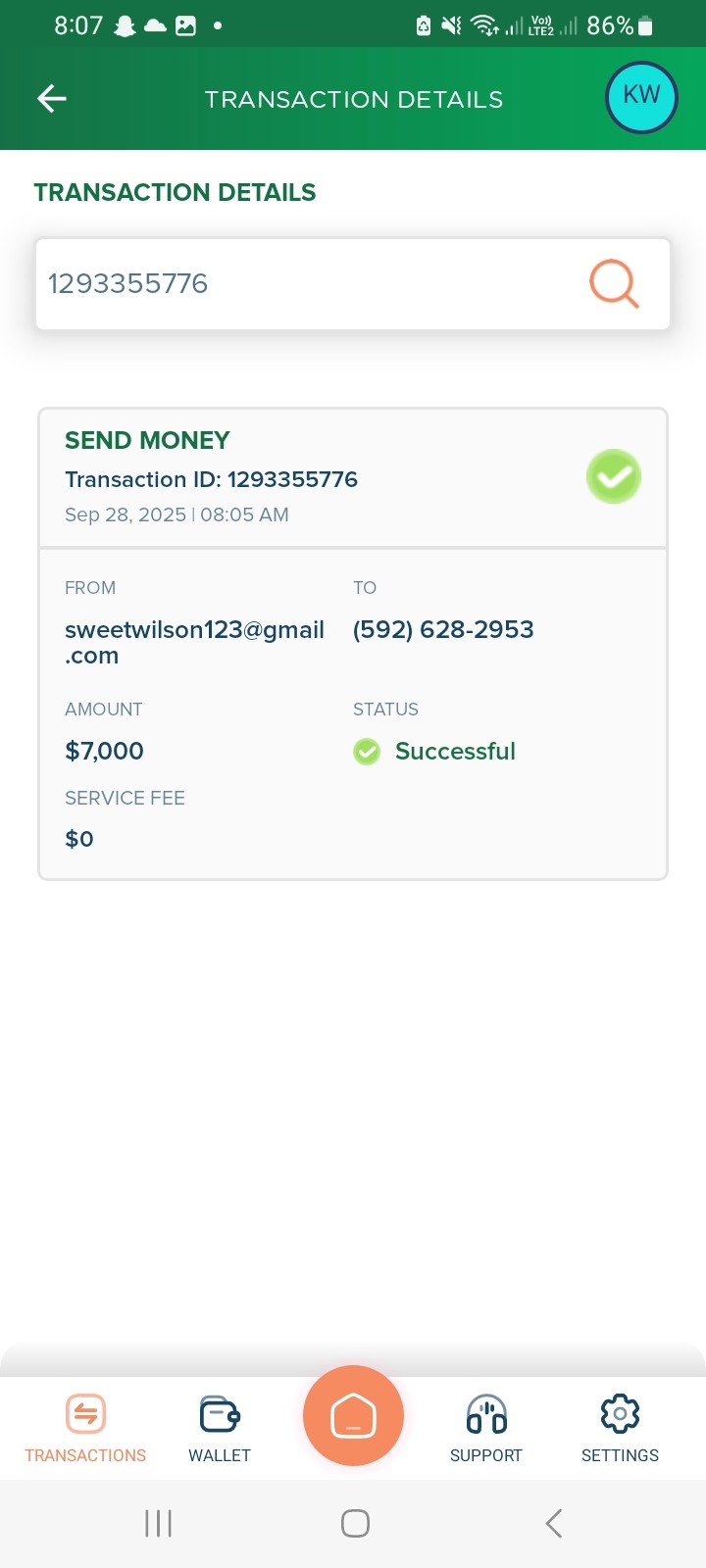Tap the sender email sweetwilson123@gmail.com
706x1568 pixels.
(x=194, y=642)
